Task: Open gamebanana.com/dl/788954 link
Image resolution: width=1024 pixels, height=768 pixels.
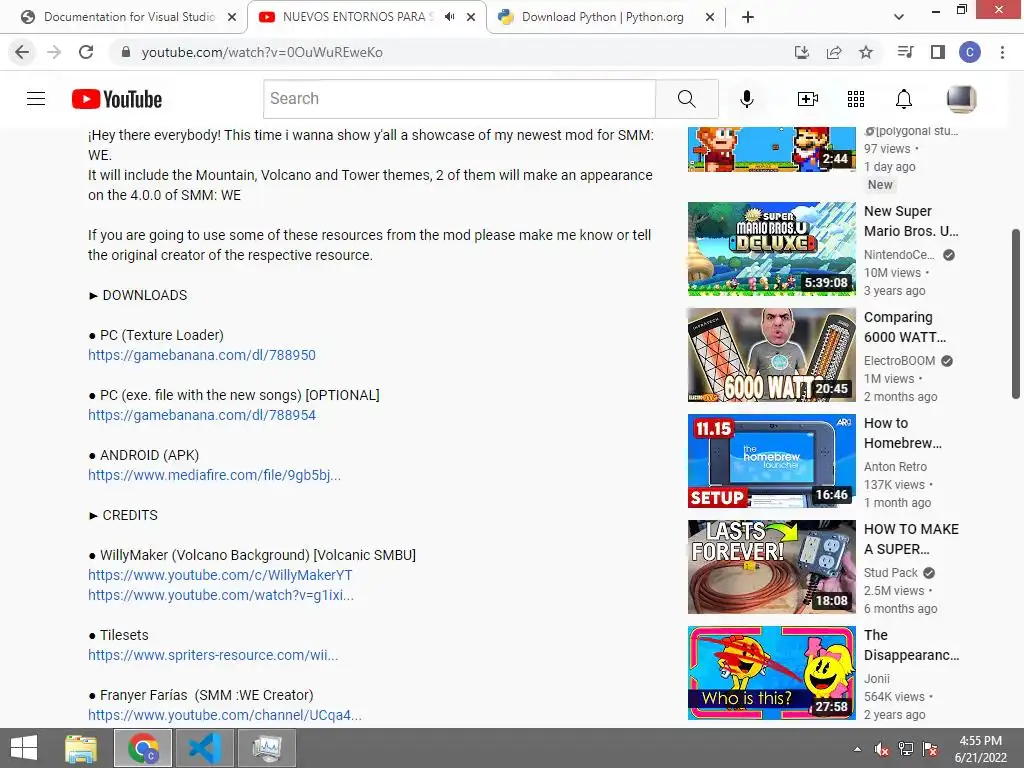Action: (202, 415)
